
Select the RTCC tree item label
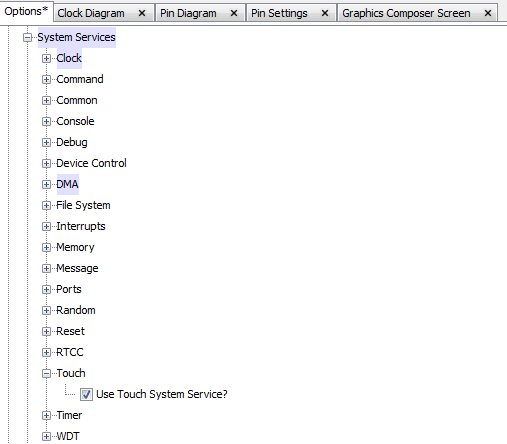[70, 352]
